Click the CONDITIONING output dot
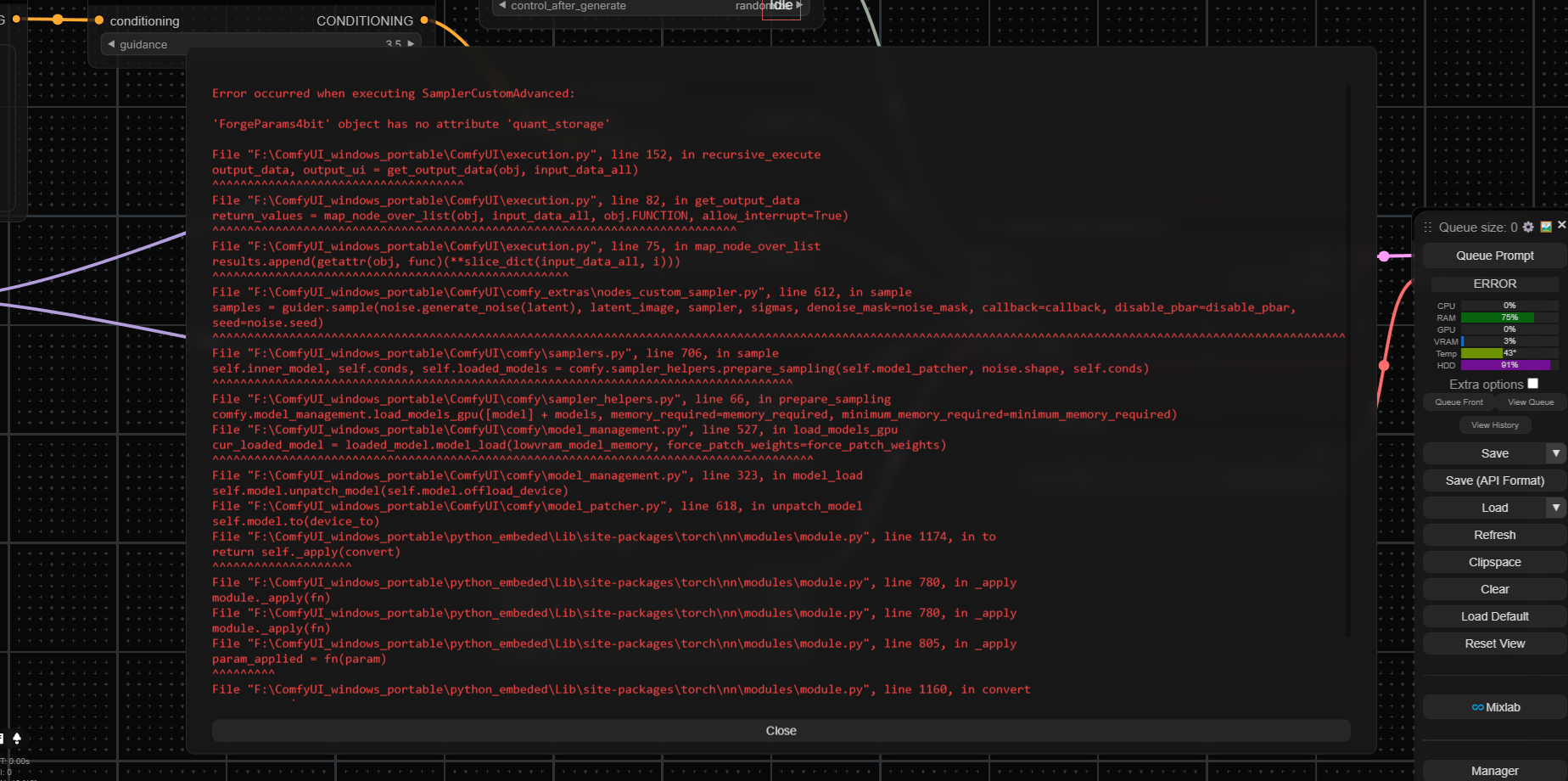1568x781 pixels. [x=424, y=20]
